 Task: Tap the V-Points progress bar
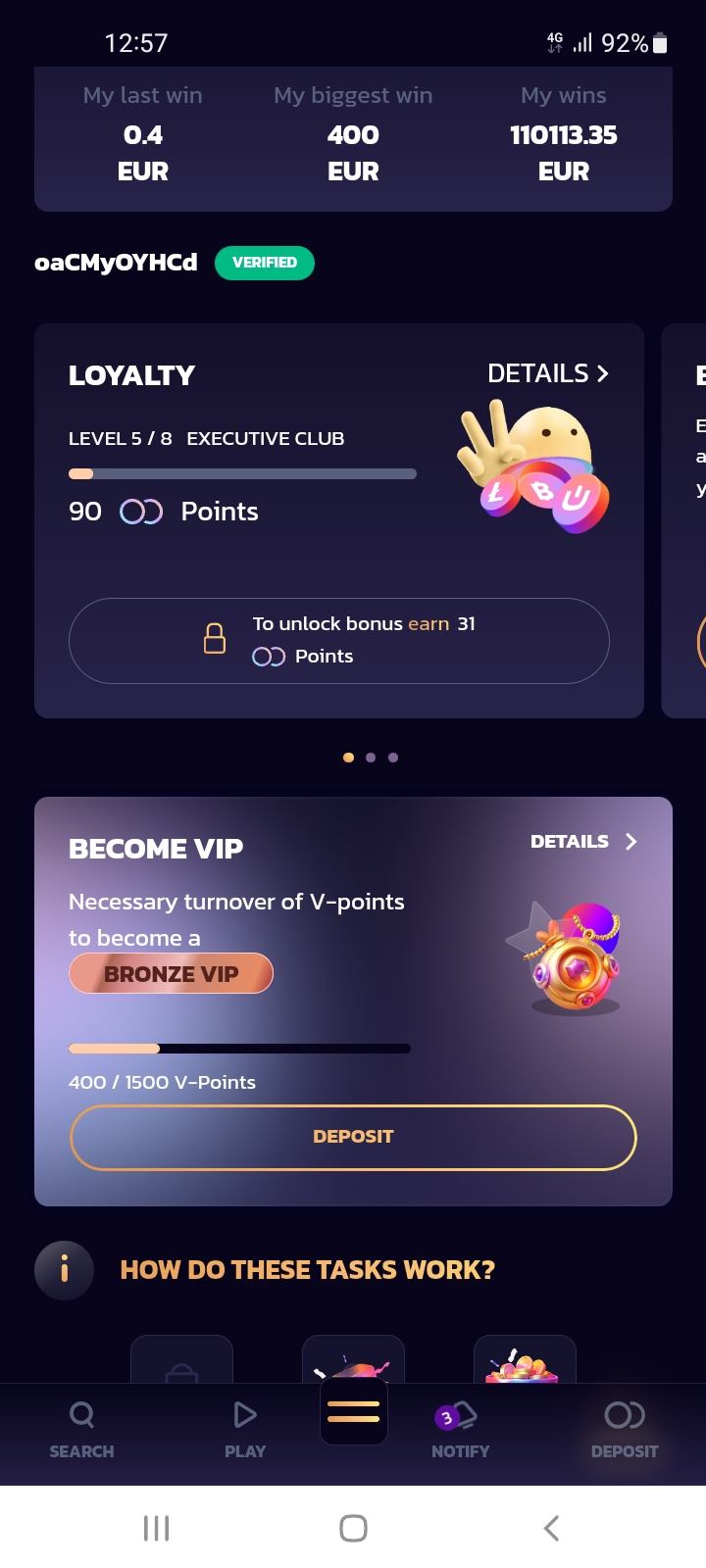pos(239,1049)
